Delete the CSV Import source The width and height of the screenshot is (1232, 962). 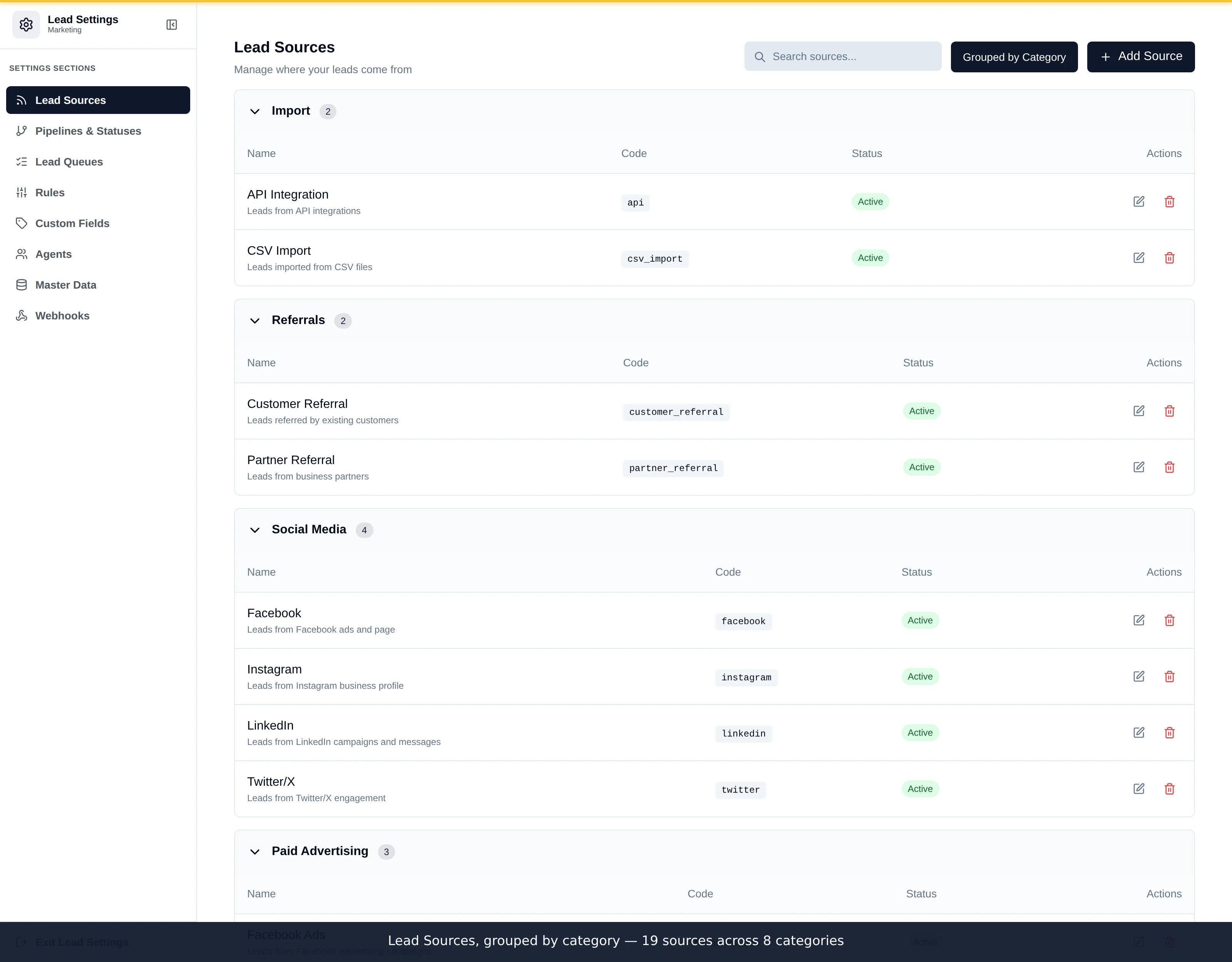[x=1169, y=258]
